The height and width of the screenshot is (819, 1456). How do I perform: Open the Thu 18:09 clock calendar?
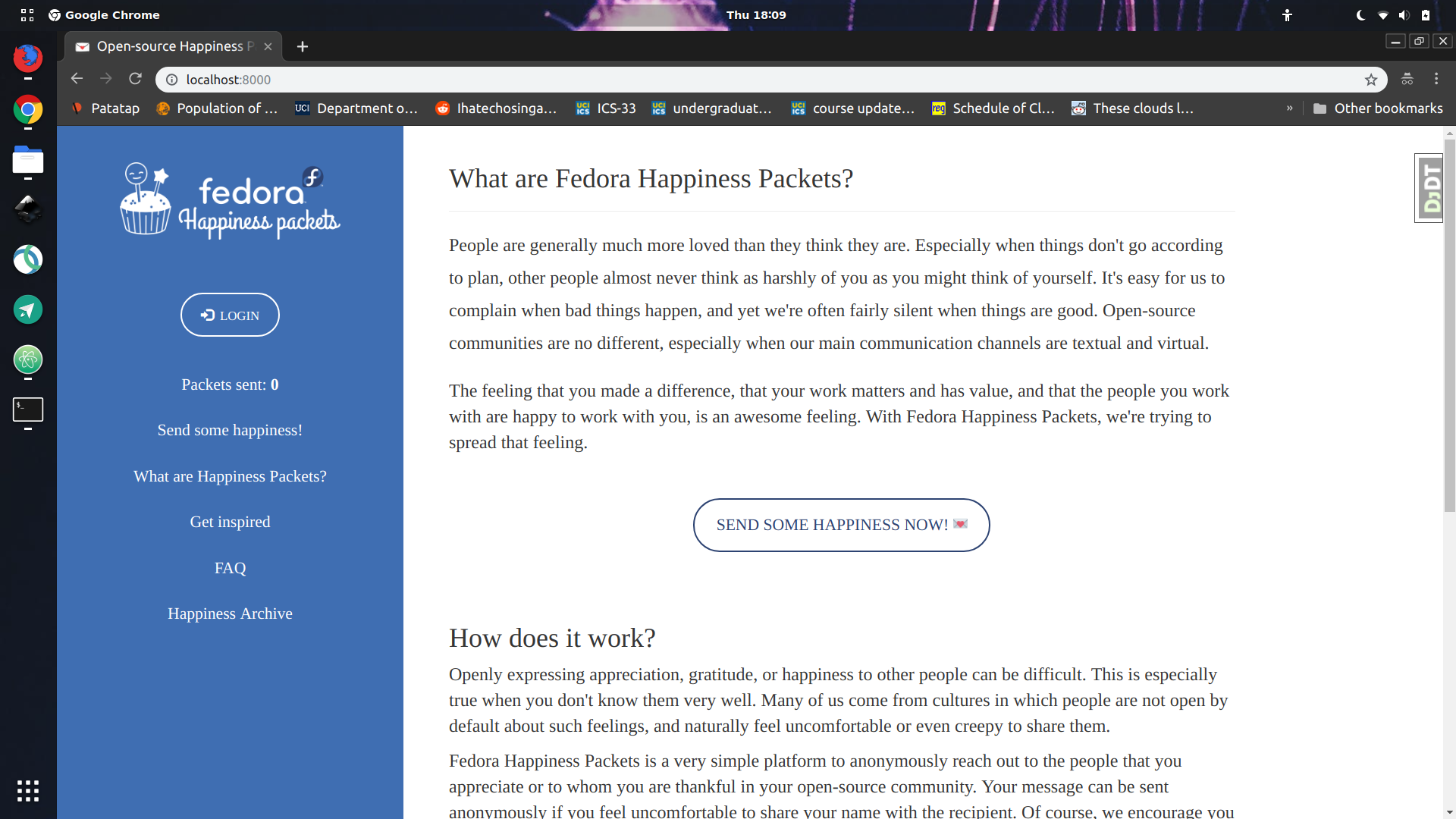click(756, 15)
